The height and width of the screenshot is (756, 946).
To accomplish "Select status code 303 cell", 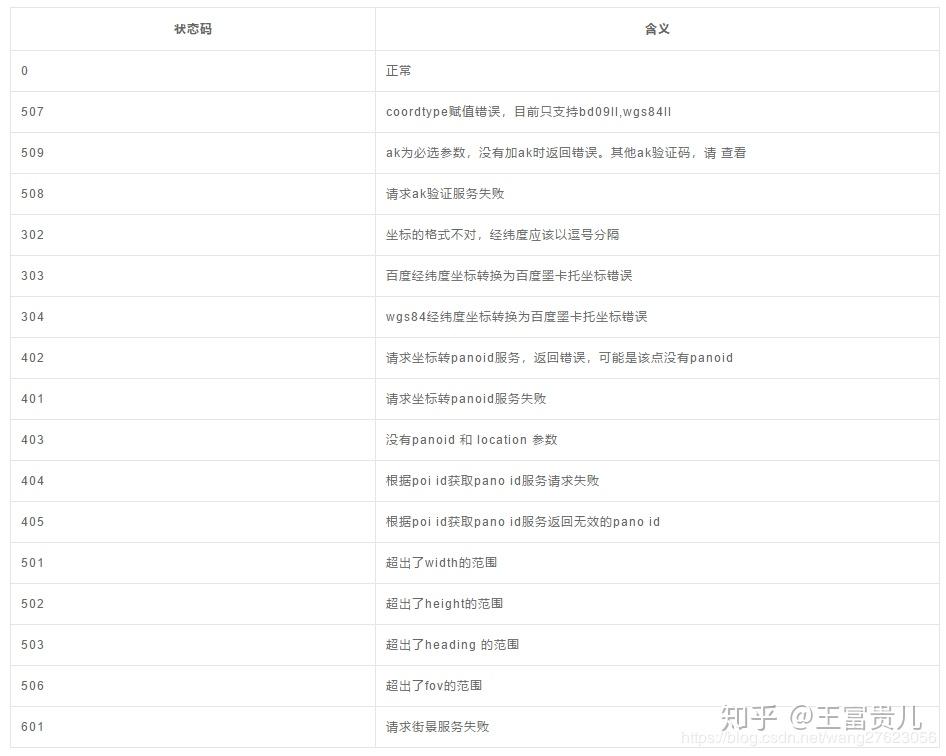I will [193, 276].
